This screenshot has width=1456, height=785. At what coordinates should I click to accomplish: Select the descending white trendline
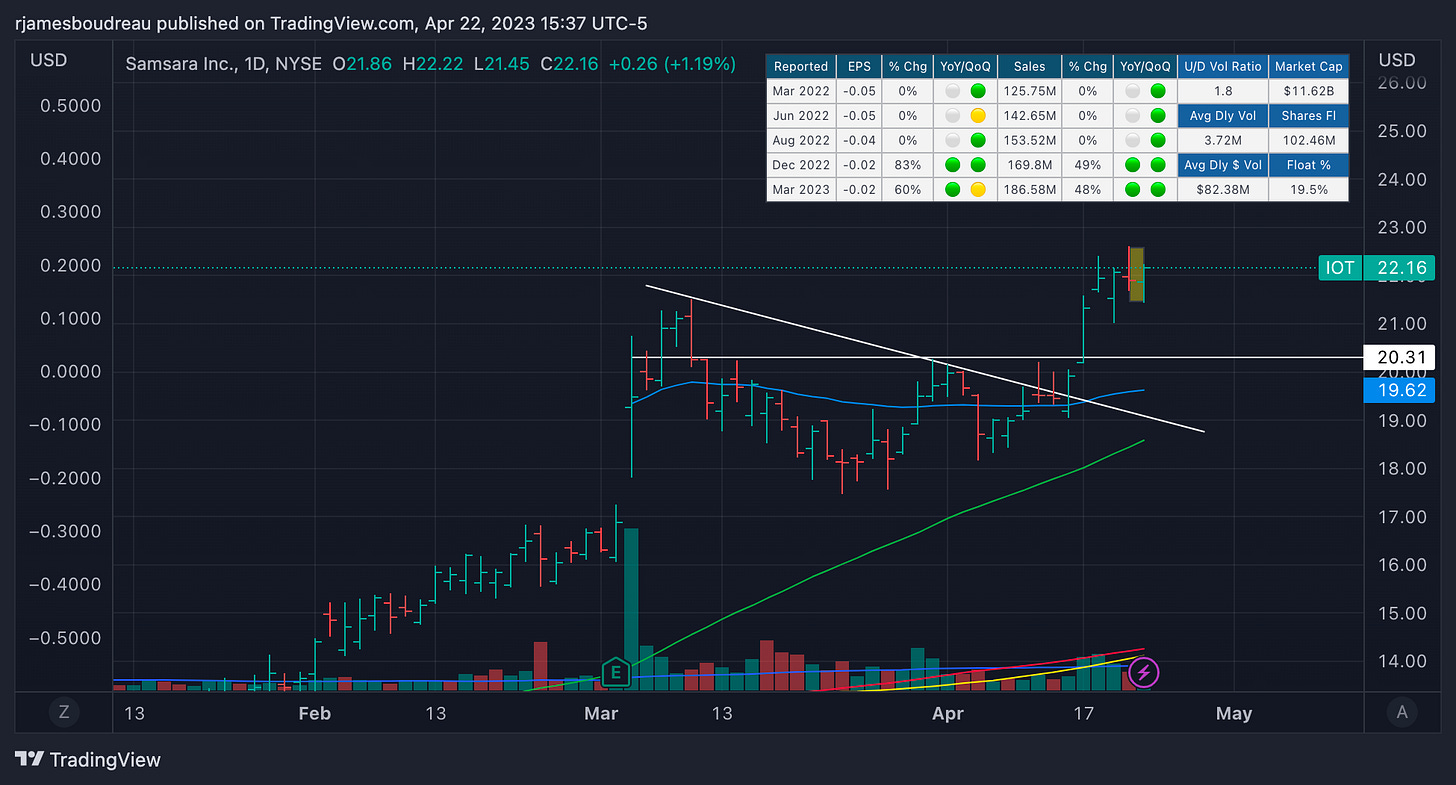pyautogui.click(x=925, y=359)
